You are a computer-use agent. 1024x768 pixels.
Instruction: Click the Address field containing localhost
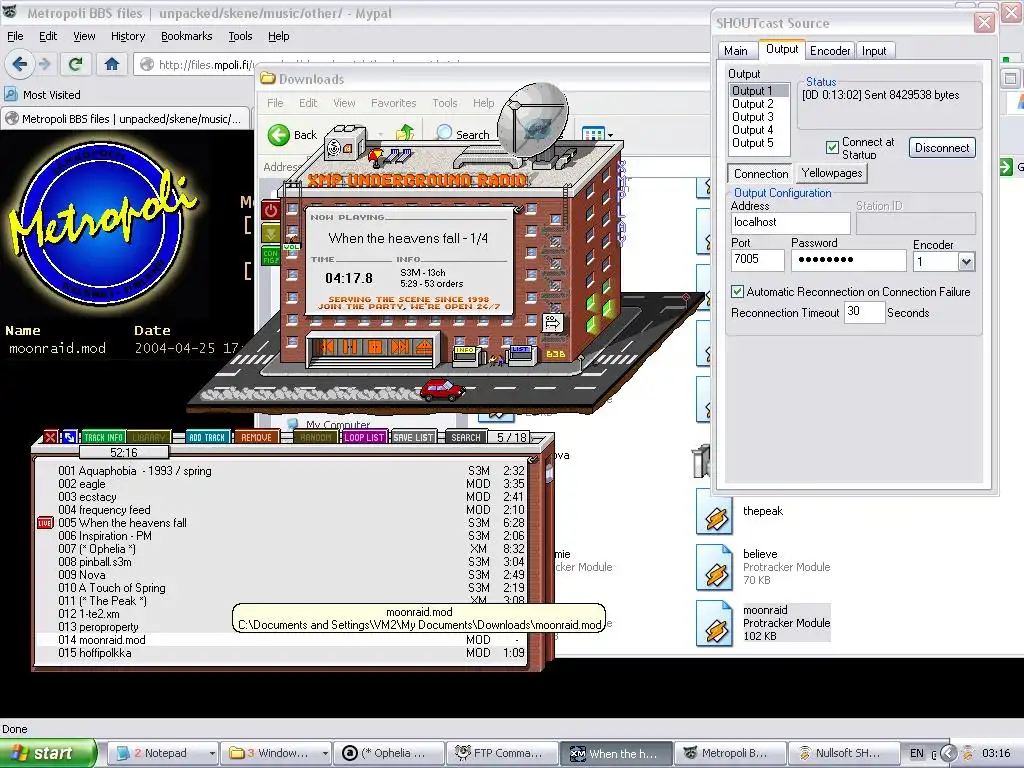pyautogui.click(x=790, y=223)
